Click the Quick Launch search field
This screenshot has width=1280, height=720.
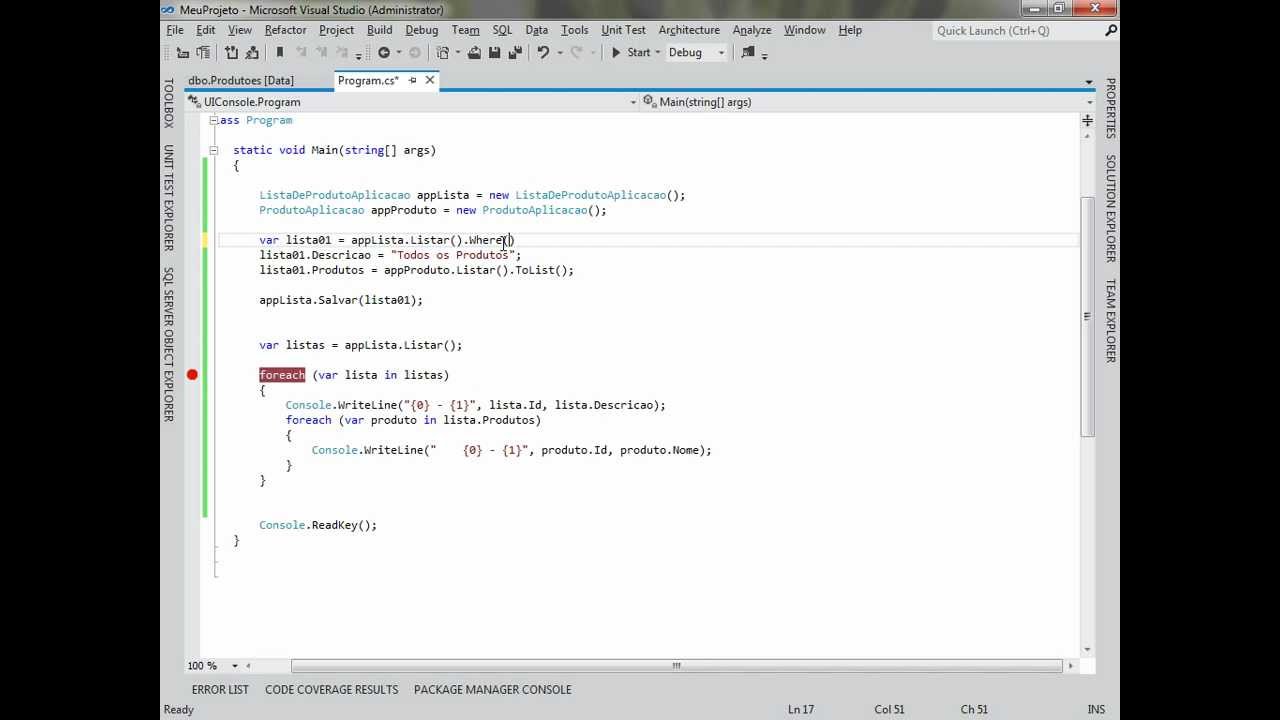click(1017, 31)
